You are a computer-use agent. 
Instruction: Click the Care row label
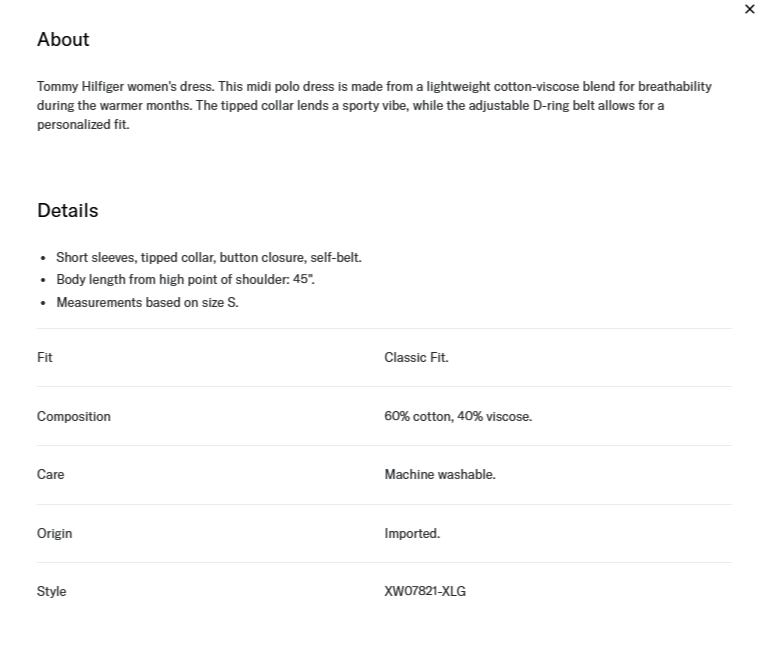pos(51,474)
